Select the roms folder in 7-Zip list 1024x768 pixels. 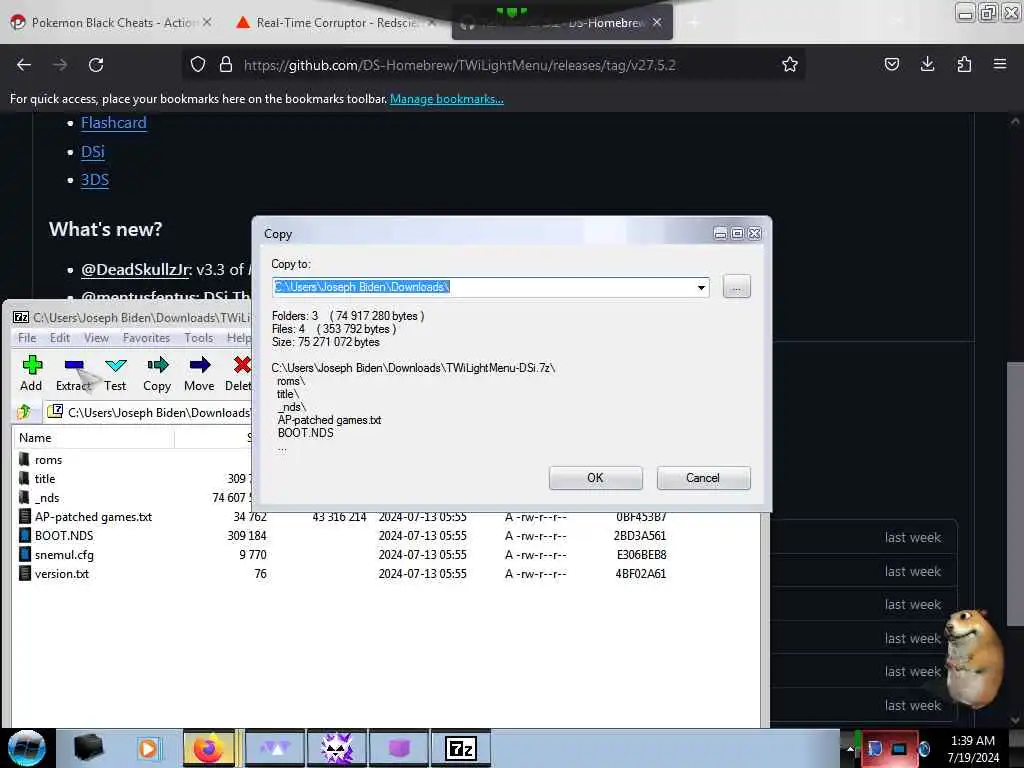click(48, 460)
